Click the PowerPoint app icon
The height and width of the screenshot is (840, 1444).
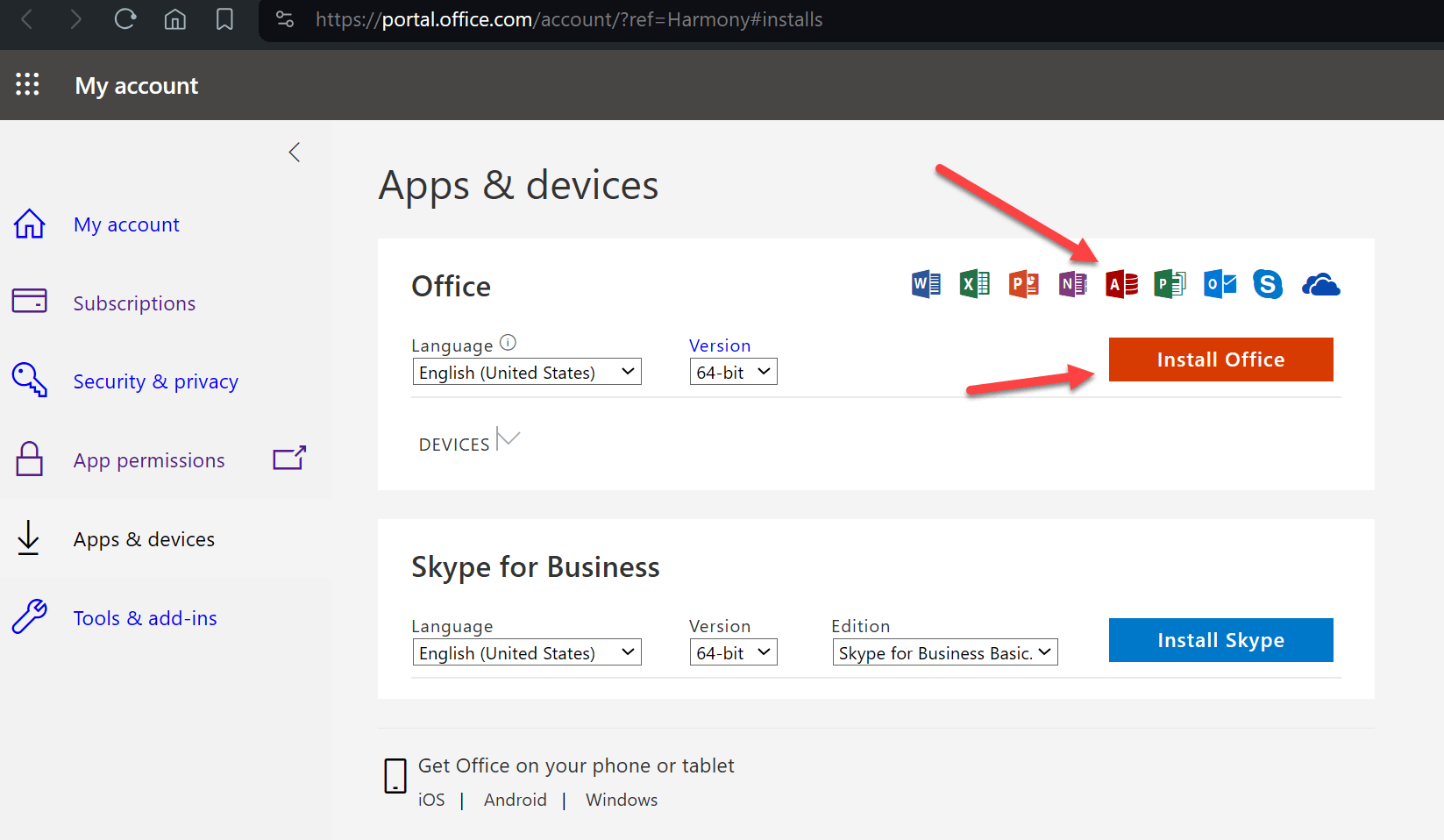click(1024, 284)
